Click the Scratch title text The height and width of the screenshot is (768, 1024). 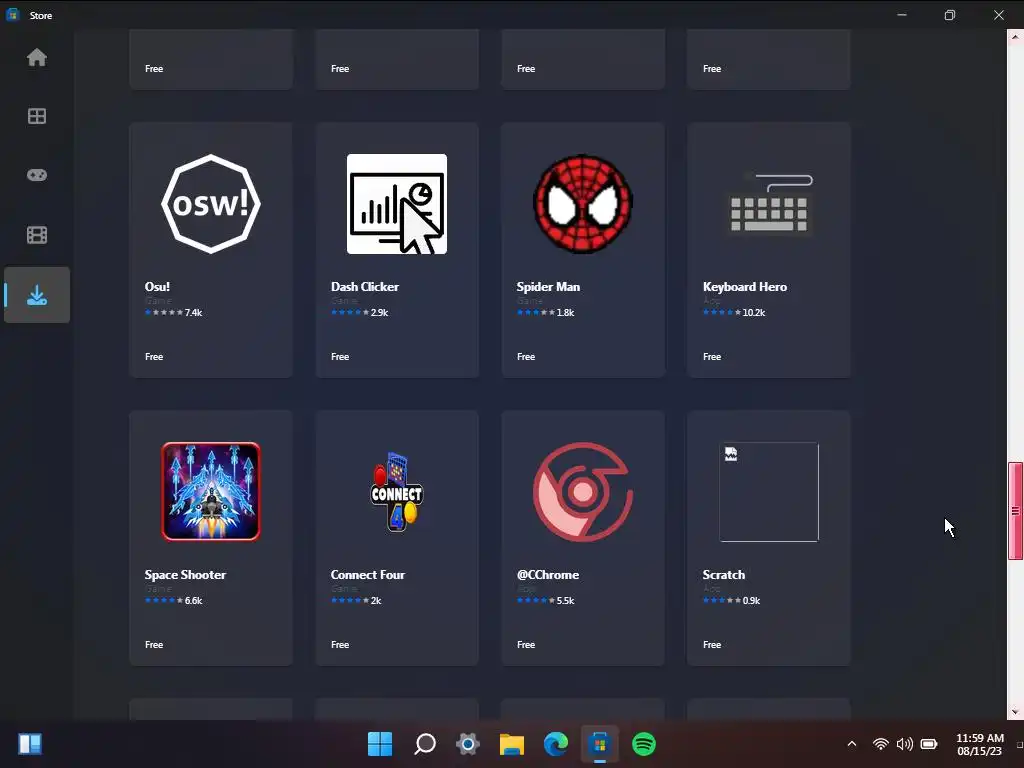(724, 575)
